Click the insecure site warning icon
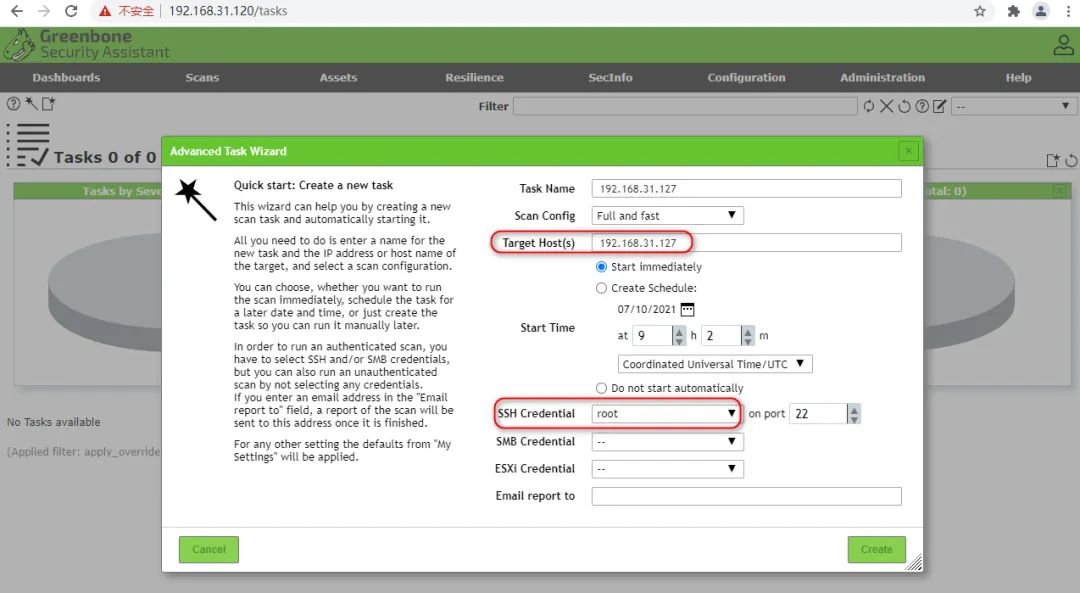 [x=105, y=11]
